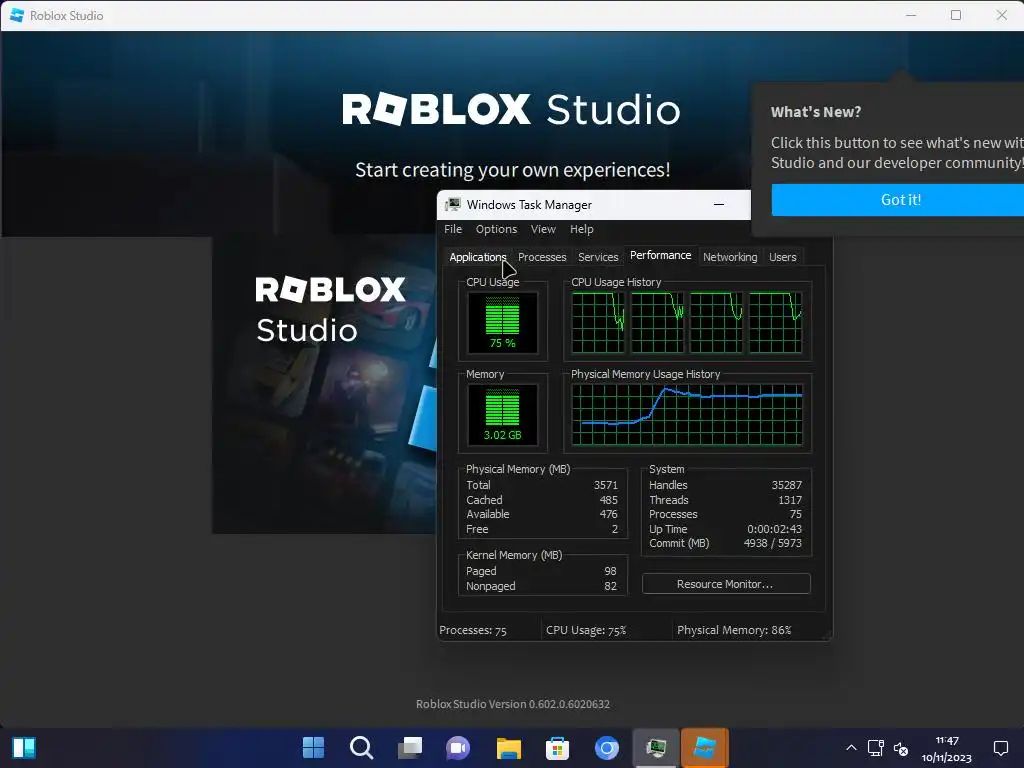
Task: Click the first CPU Usage History graph
Action: [598, 322]
